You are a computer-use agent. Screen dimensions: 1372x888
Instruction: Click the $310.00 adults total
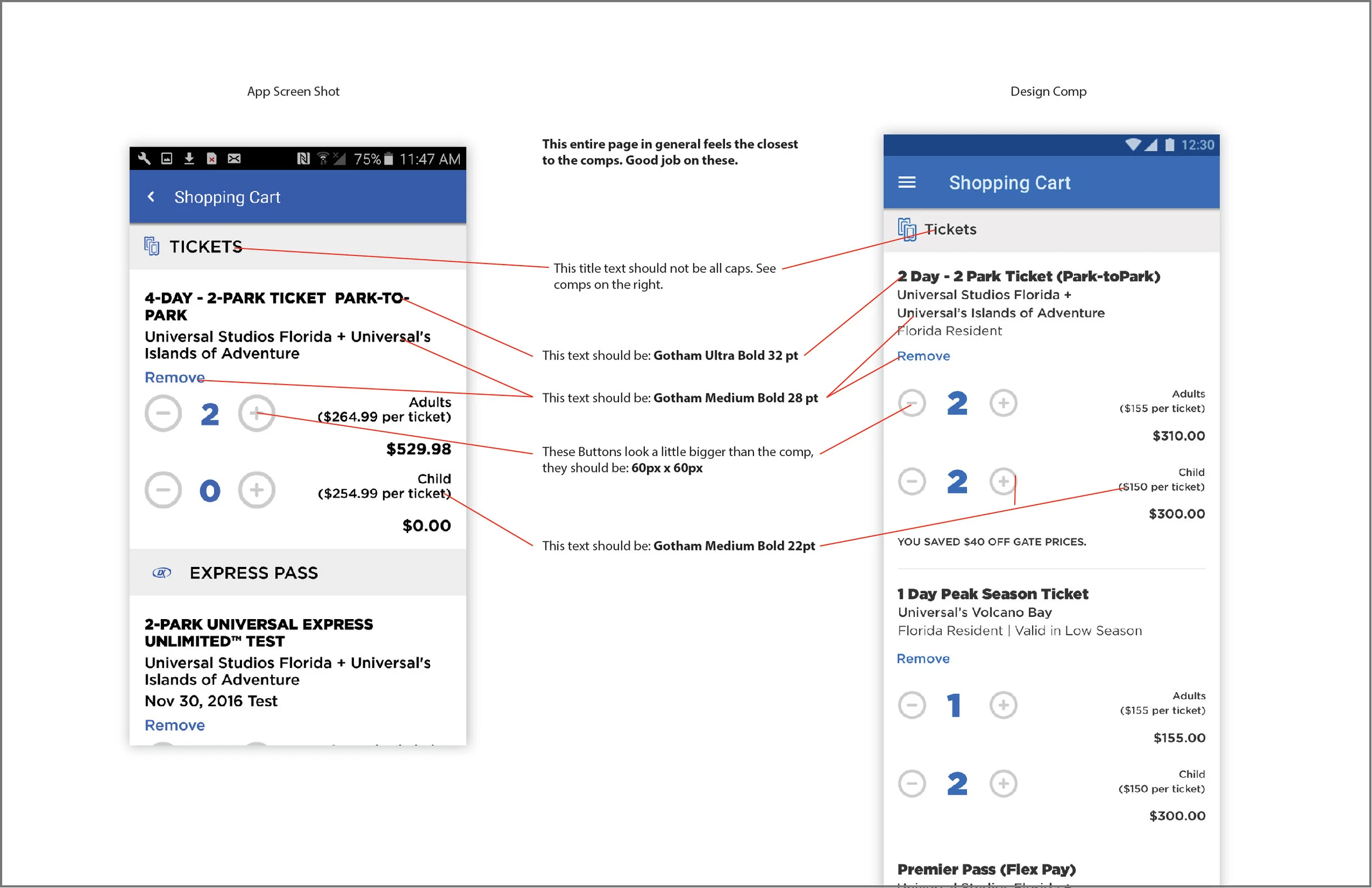point(1179,436)
